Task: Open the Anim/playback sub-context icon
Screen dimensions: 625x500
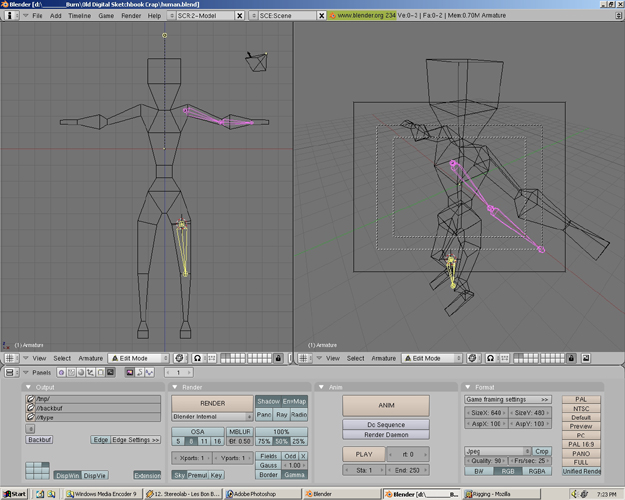Action: tap(140, 372)
